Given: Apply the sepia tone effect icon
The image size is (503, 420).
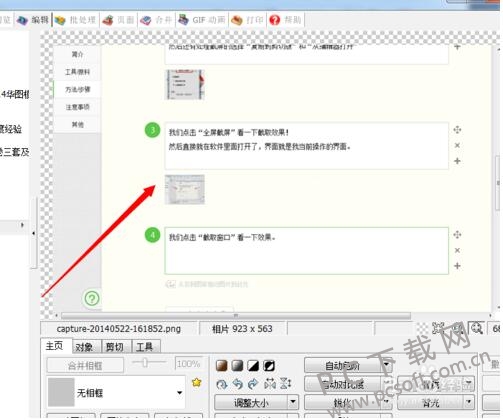Looking at the screenshot, I should [x=222, y=366].
